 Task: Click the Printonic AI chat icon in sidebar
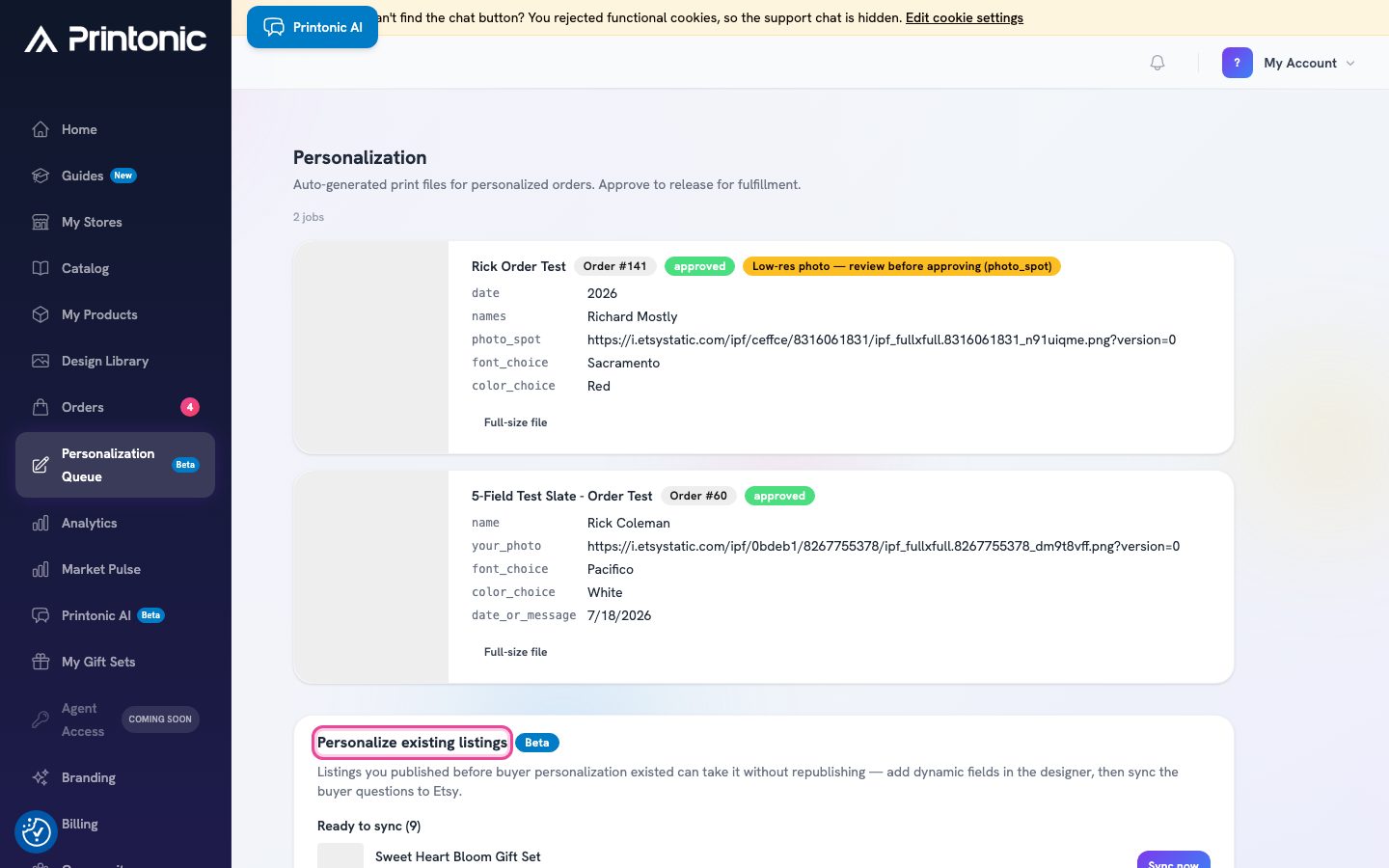[x=41, y=615]
